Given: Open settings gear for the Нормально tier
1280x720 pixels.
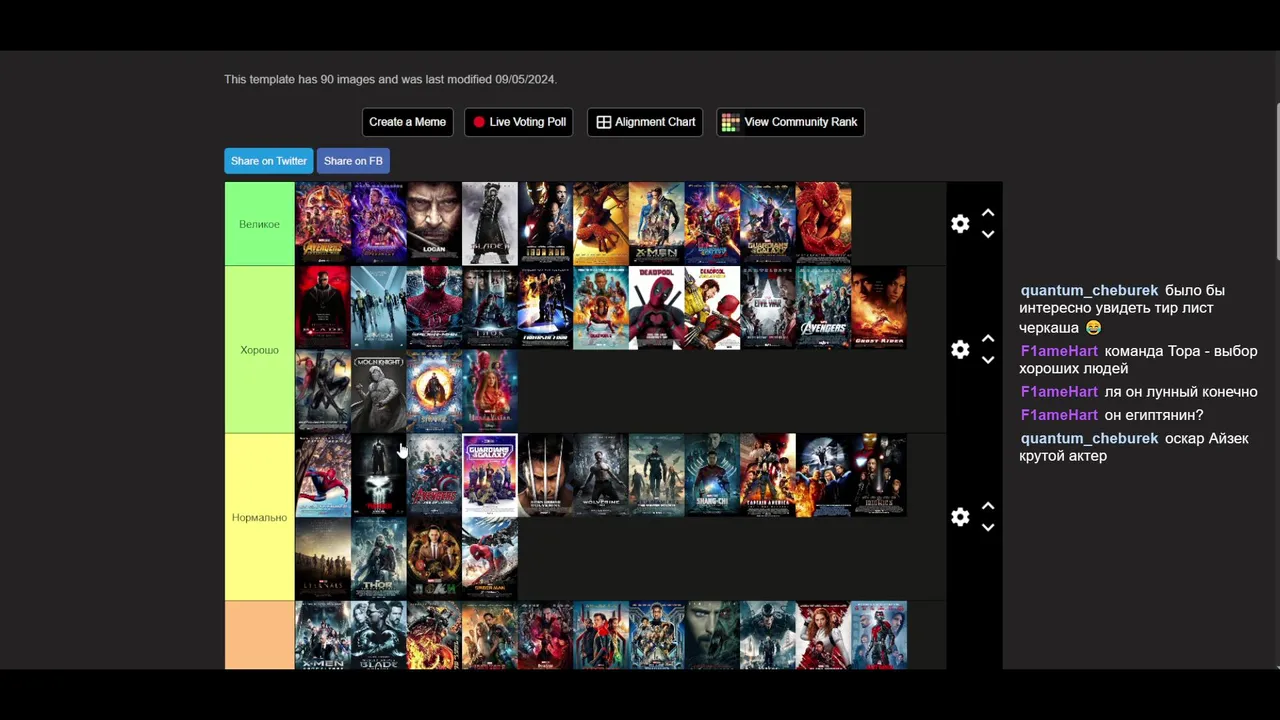Looking at the screenshot, I should [x=960, y=517].
